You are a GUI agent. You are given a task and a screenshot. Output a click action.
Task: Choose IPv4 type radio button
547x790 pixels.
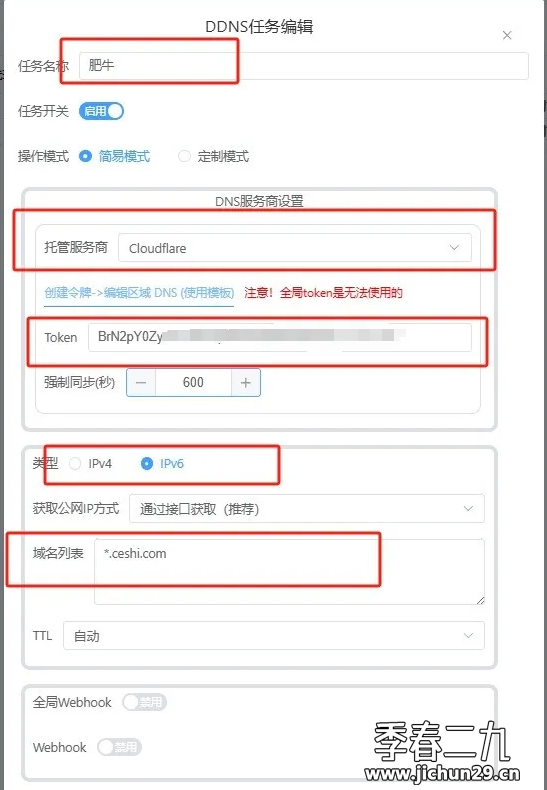coord(75,464)
